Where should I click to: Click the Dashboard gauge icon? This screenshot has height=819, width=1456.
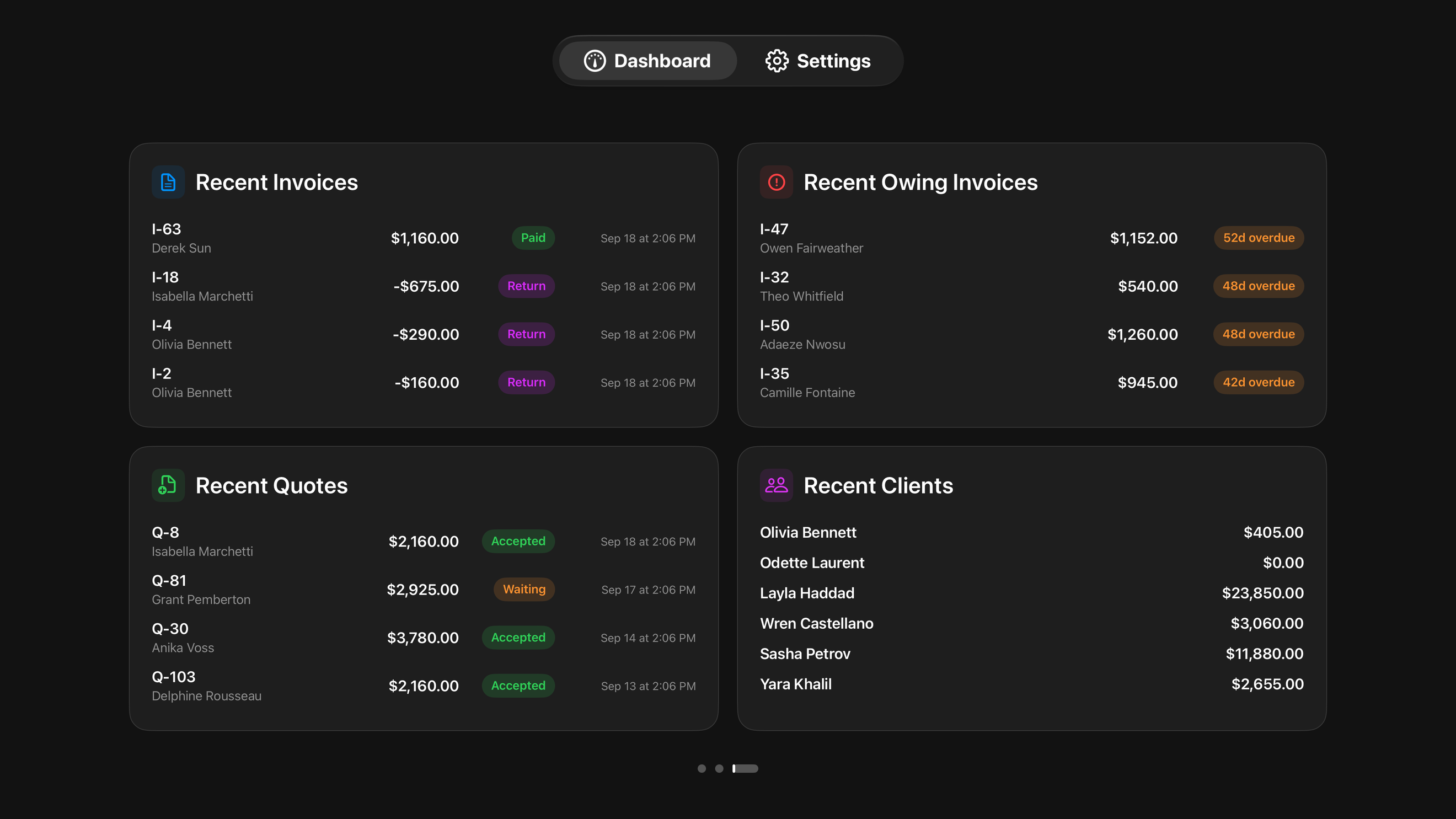tap(595, 61)
